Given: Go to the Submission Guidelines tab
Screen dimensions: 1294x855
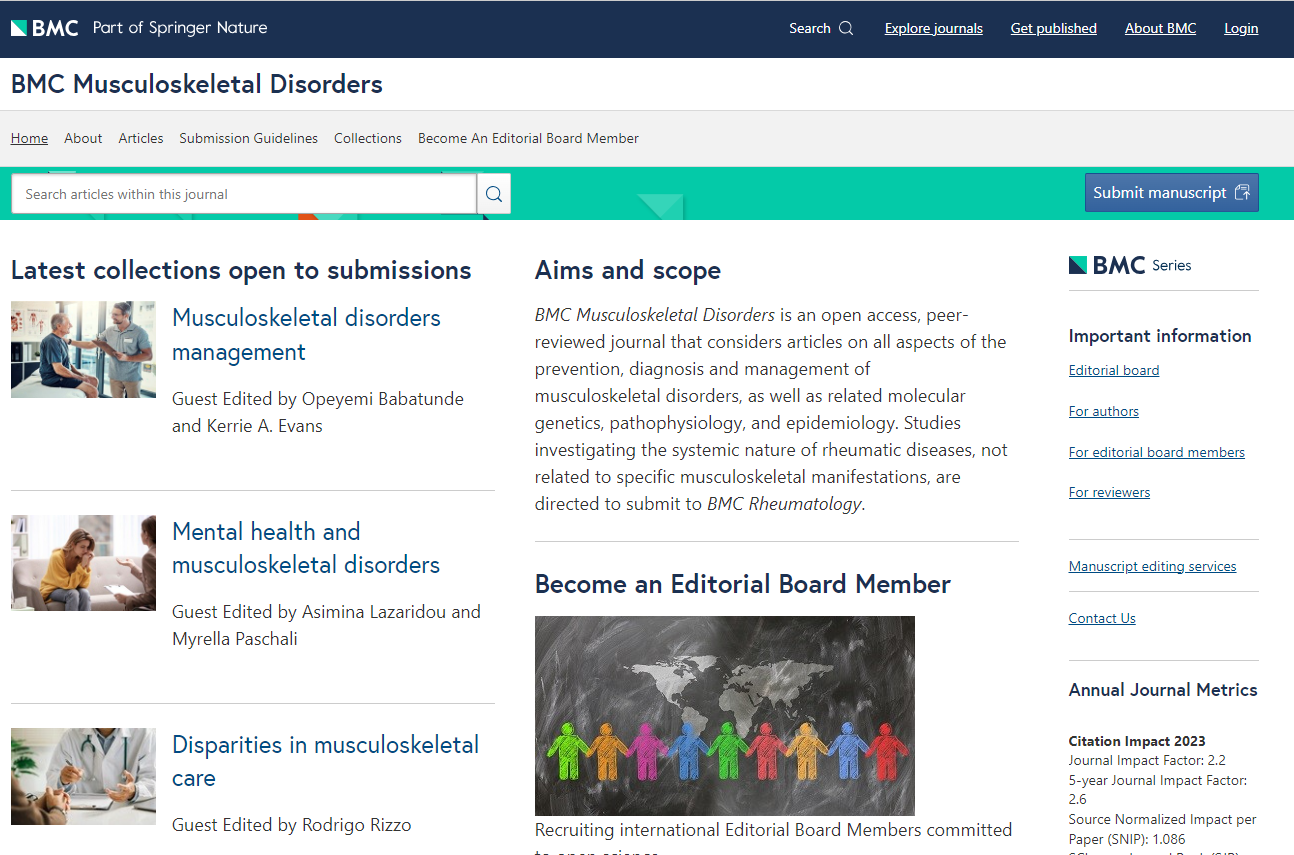Looking at the screenshot, I should coord(248,138).
